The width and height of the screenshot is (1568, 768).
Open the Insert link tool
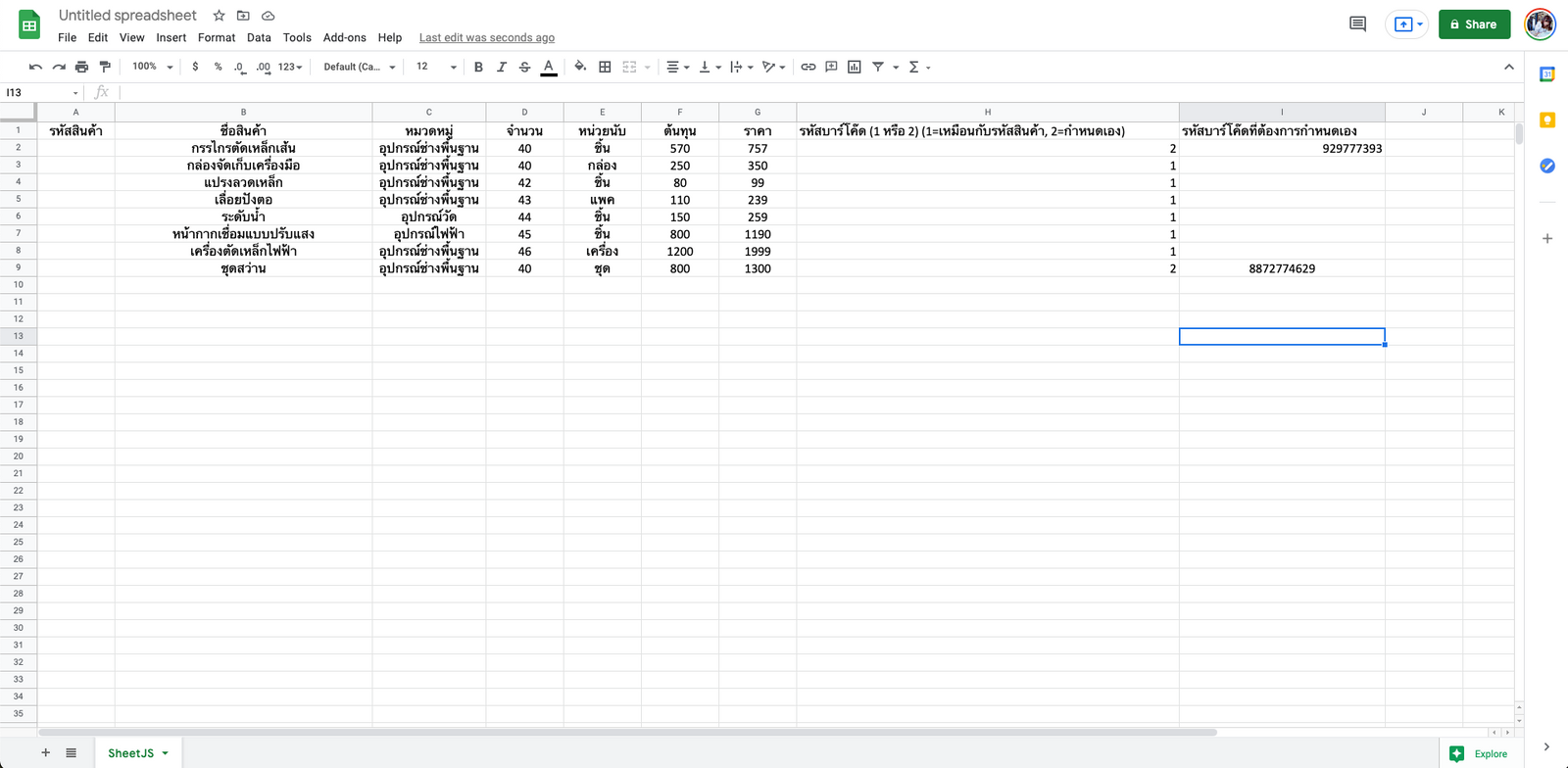(x=808, y=67)
